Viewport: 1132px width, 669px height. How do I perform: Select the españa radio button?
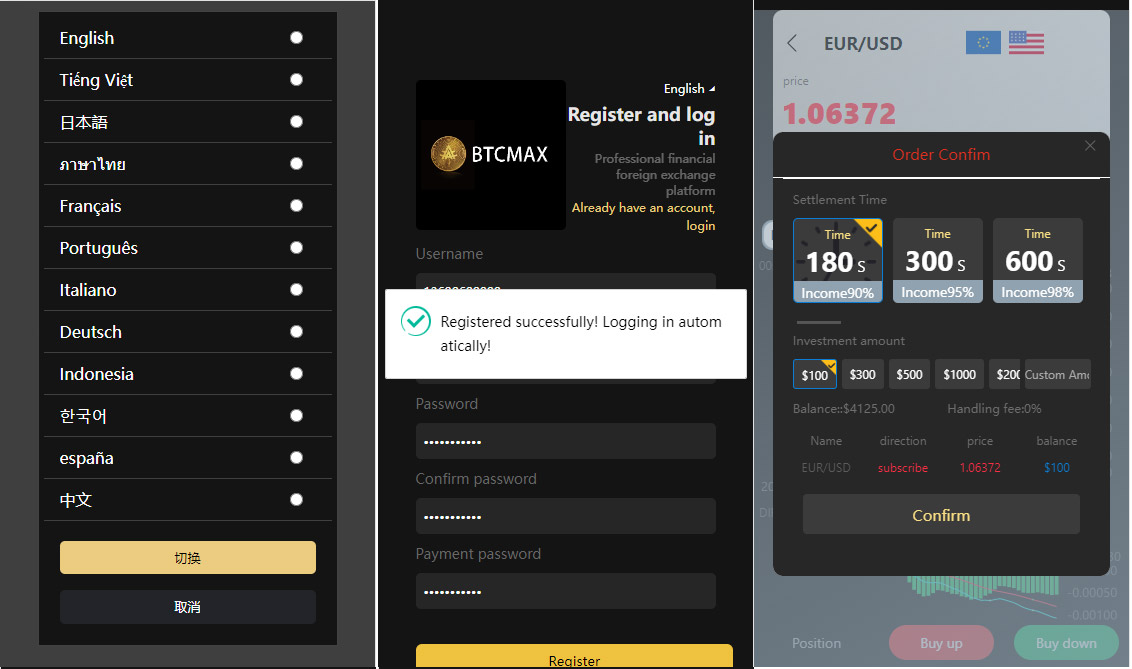296,458
